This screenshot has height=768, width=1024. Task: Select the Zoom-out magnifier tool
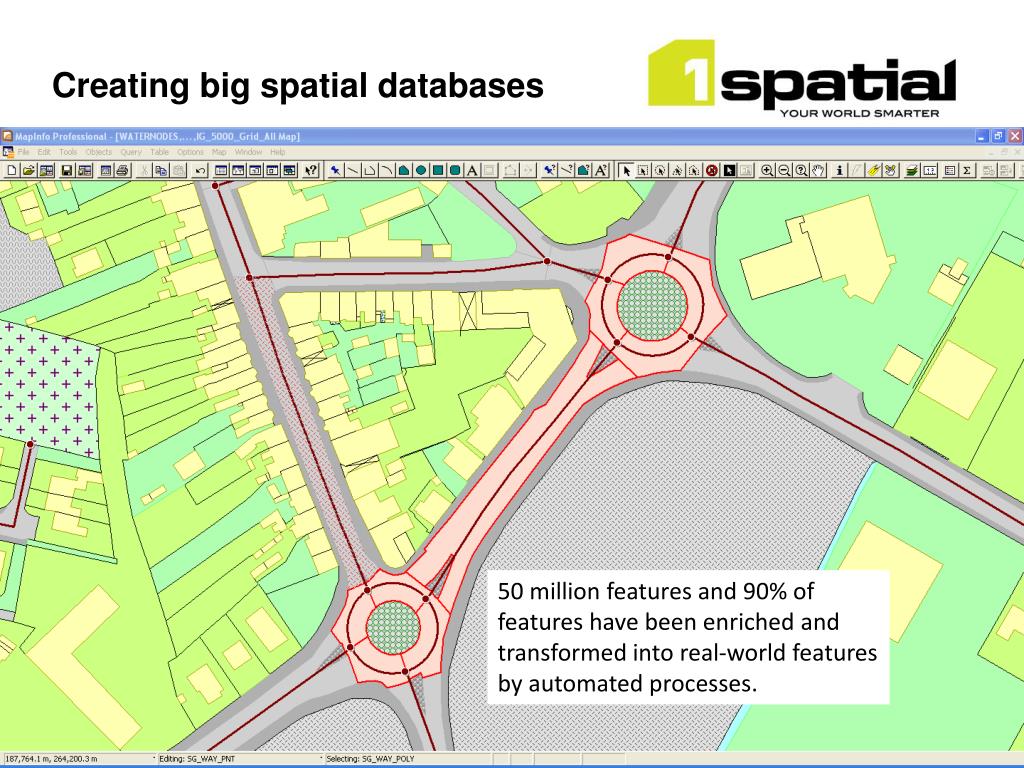point(784,170)
